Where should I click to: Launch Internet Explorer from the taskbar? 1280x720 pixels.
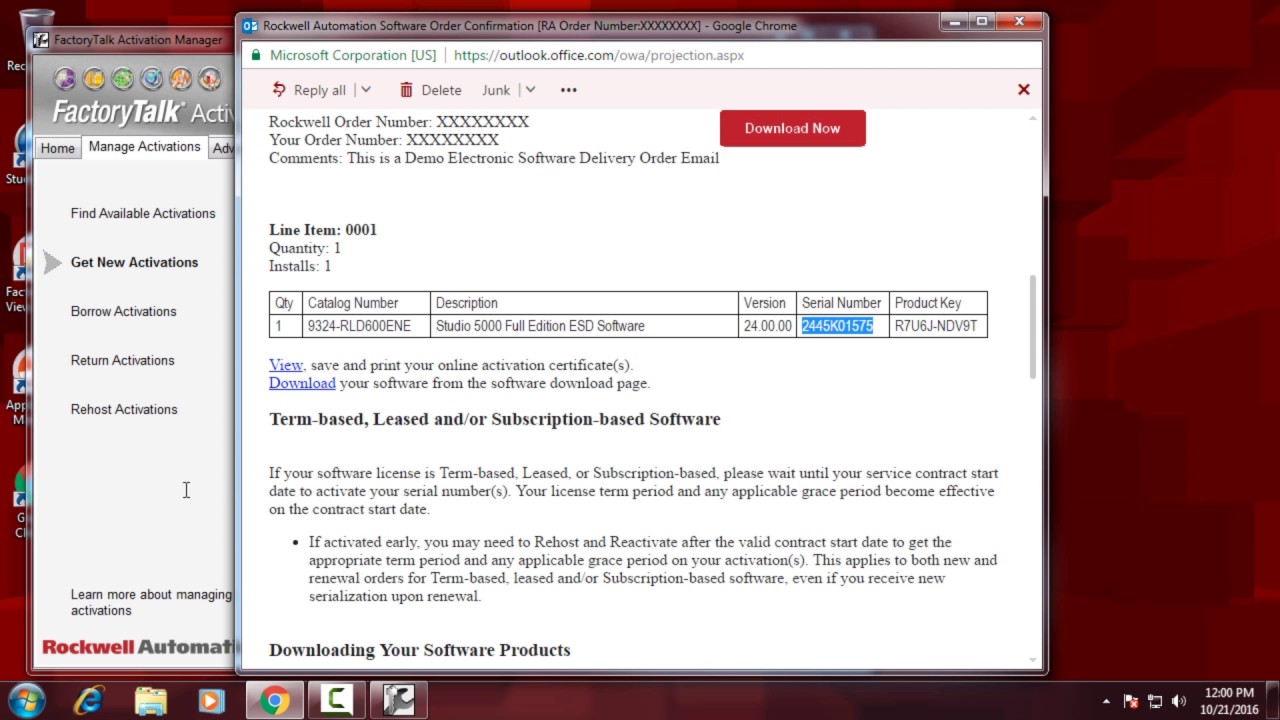coord(89,701)
